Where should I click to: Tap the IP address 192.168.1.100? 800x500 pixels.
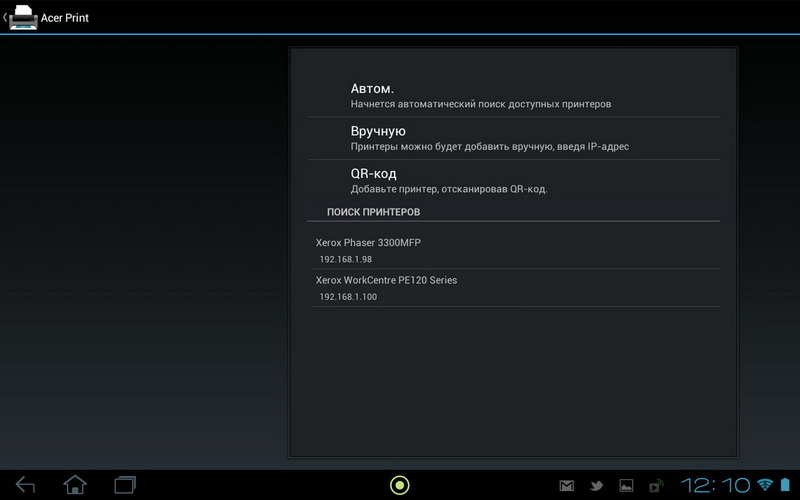pos(348,296)
